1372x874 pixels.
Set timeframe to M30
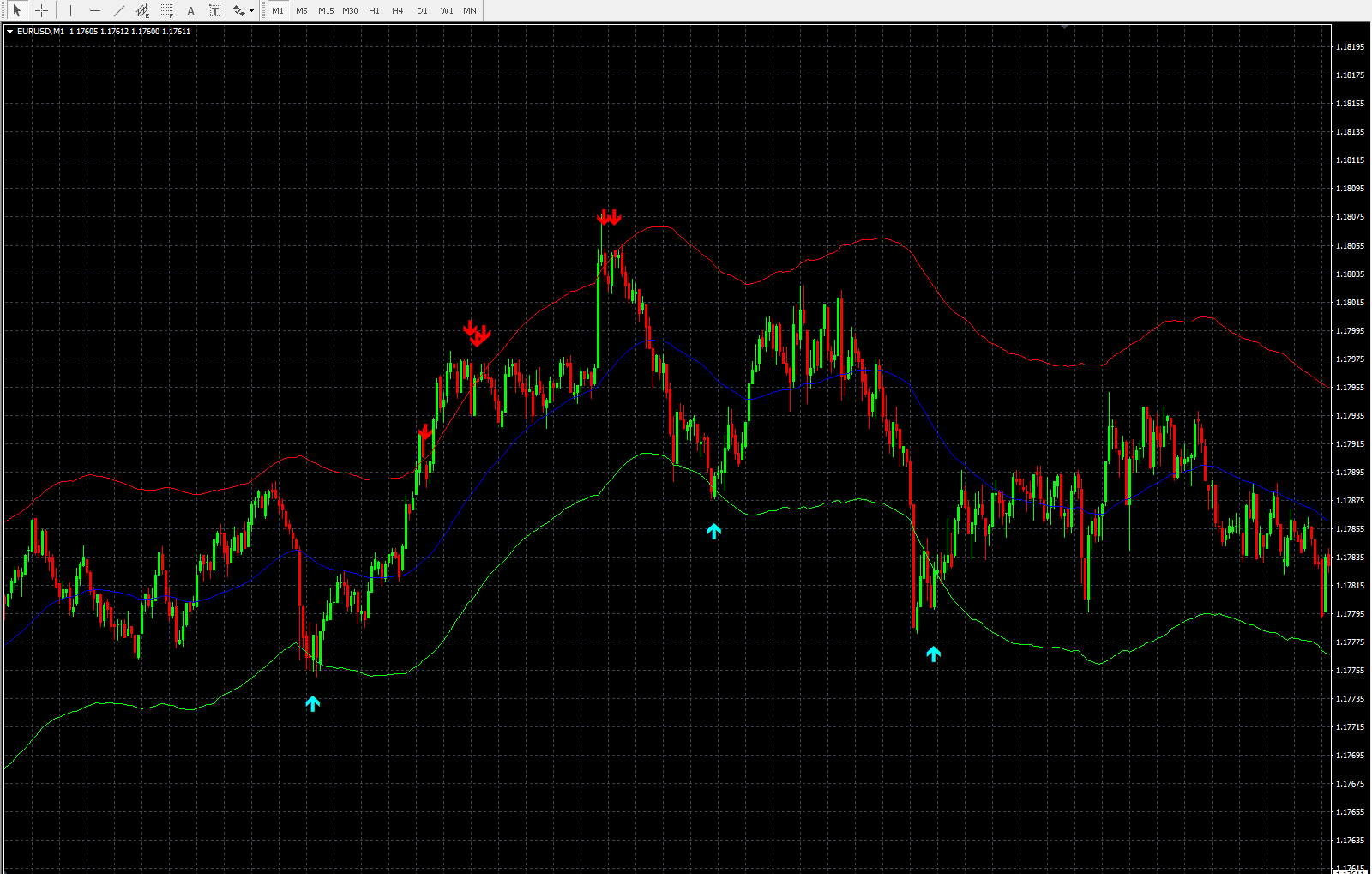point(350,10)
